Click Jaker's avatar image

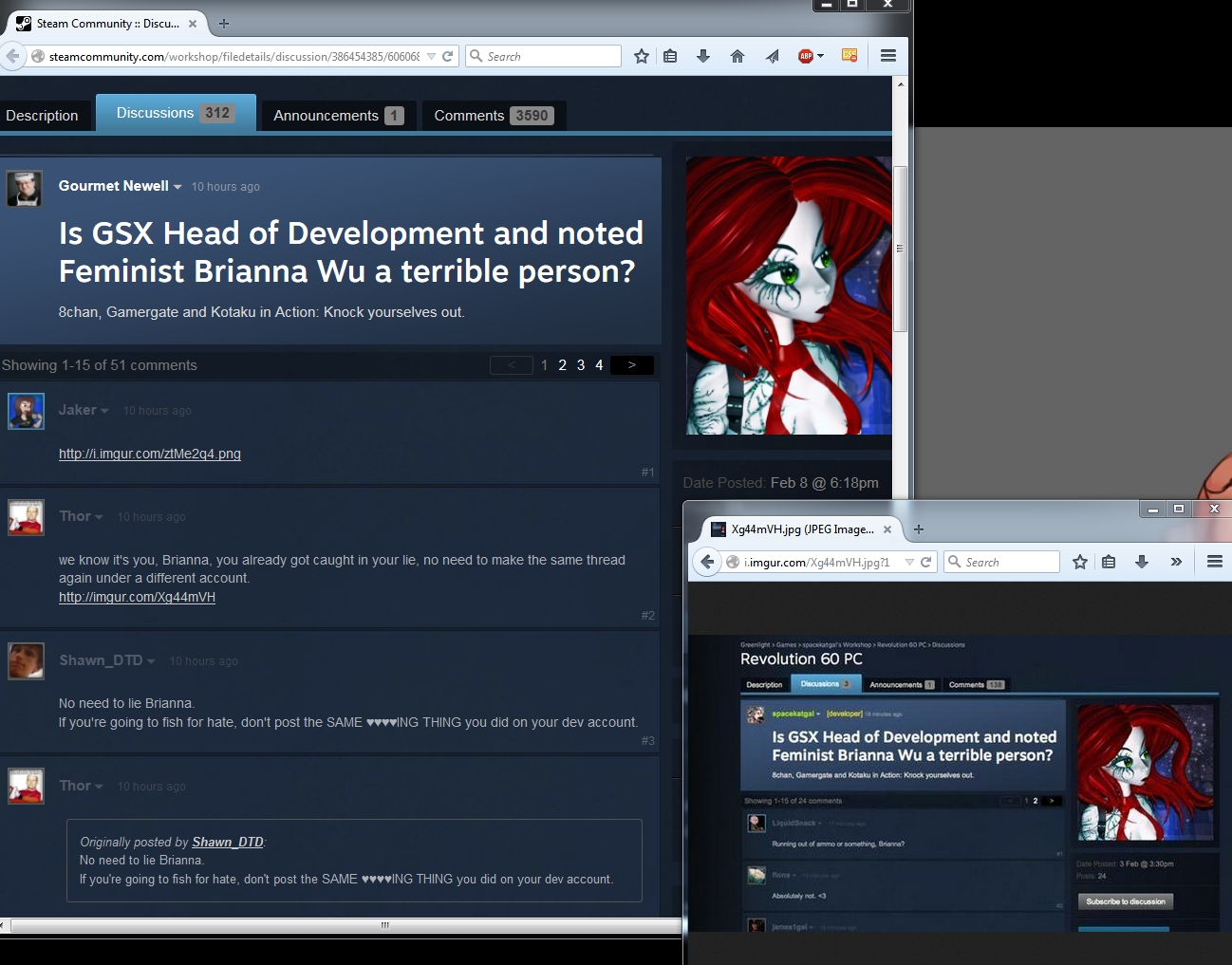pos(26,411)
